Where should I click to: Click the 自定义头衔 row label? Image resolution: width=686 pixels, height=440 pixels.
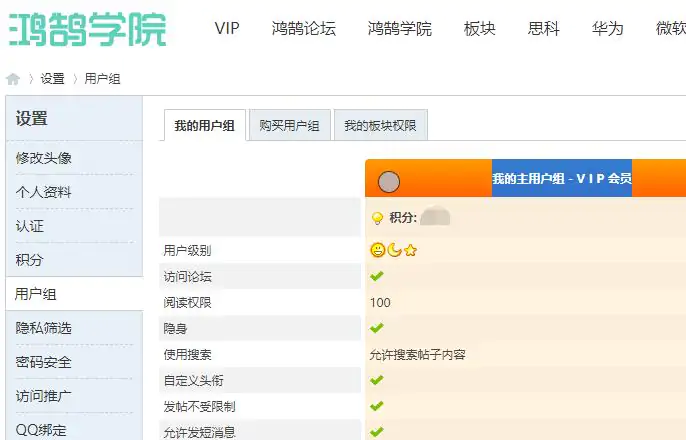click(193, 381)
